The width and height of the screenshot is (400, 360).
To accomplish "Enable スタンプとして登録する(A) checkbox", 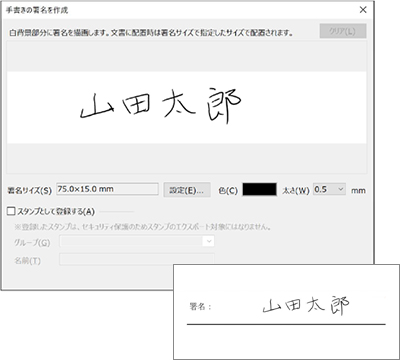I will pyautogui.click(x=12, y=211).
